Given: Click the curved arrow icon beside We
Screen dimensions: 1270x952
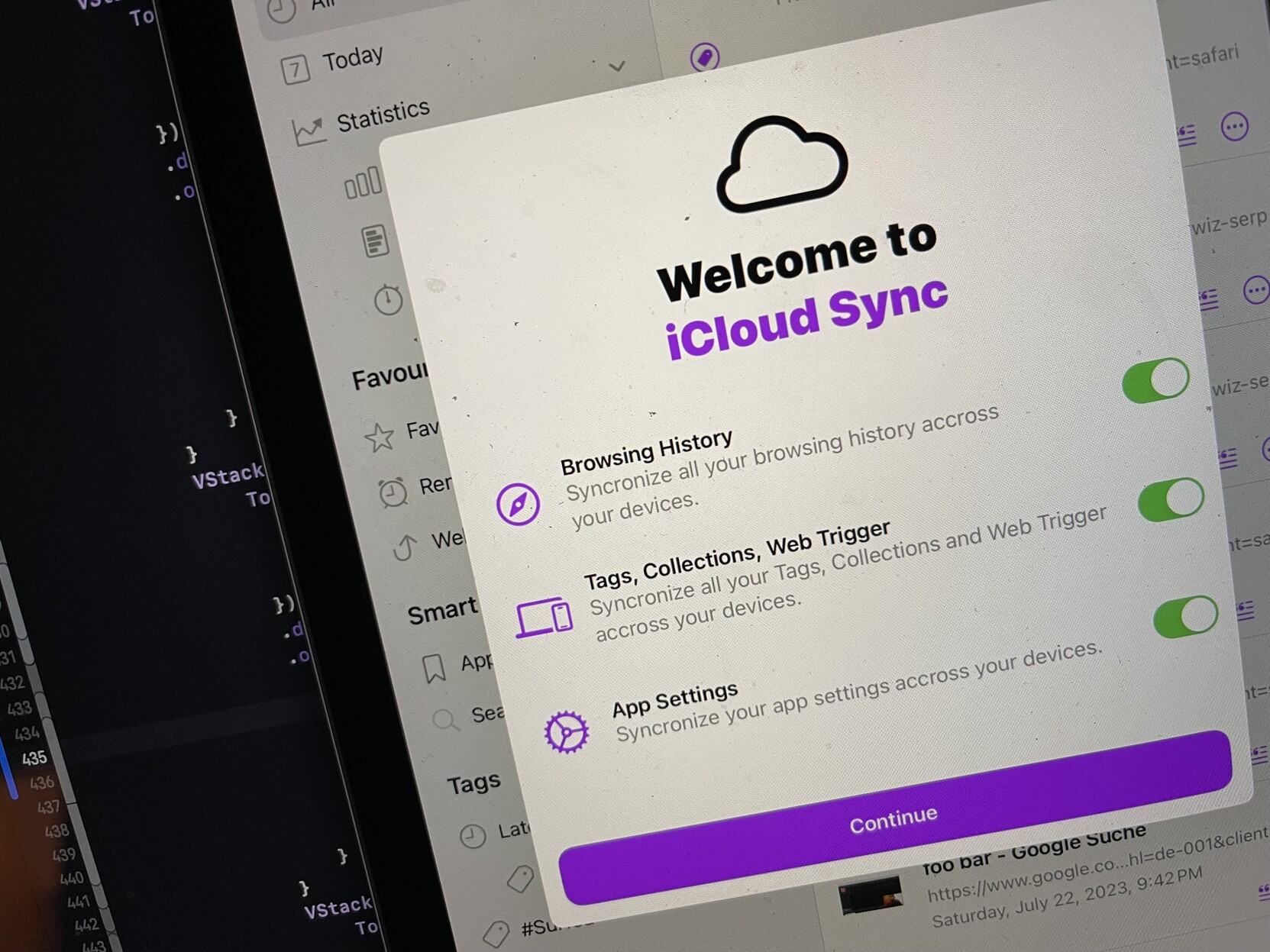Looking at the screenshot, I should 406,547.
